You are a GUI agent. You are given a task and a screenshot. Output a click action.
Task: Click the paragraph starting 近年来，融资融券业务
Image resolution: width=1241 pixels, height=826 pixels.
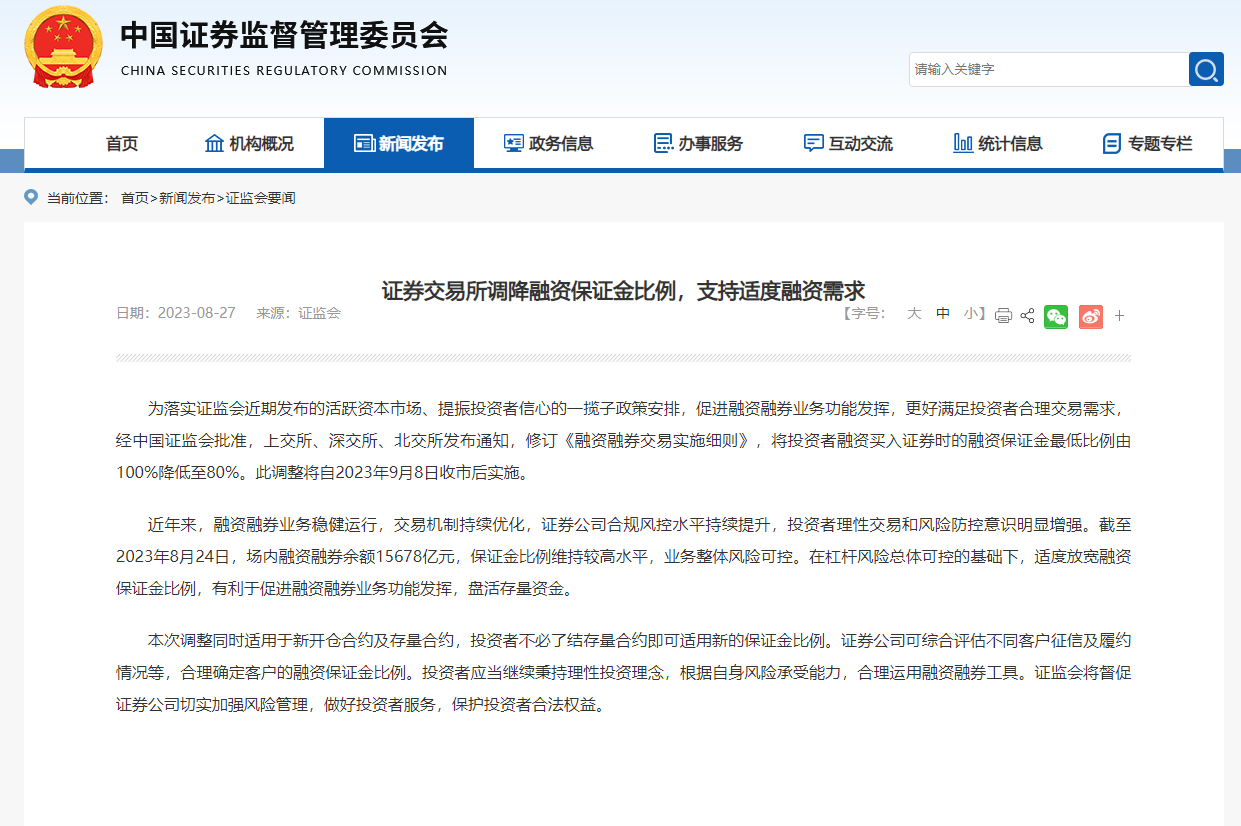click(x=624, y=556)
